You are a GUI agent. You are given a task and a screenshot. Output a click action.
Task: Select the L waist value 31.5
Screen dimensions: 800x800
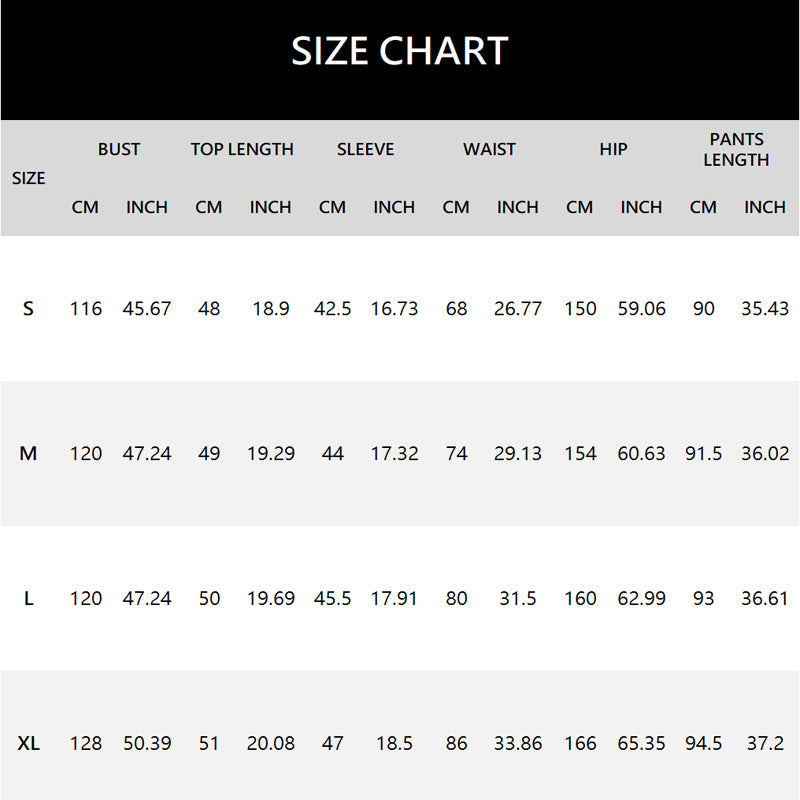point(518,599)
